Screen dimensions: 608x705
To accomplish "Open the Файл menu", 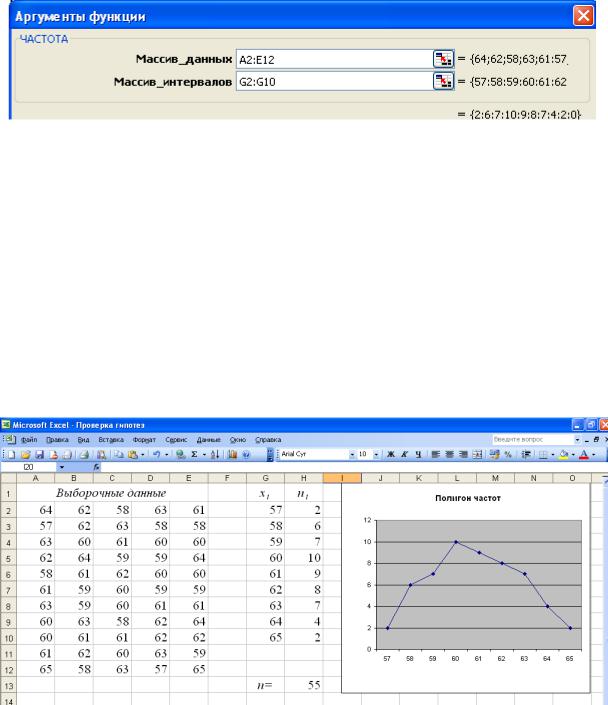I will pyautogui.click(x=29, y=440).
